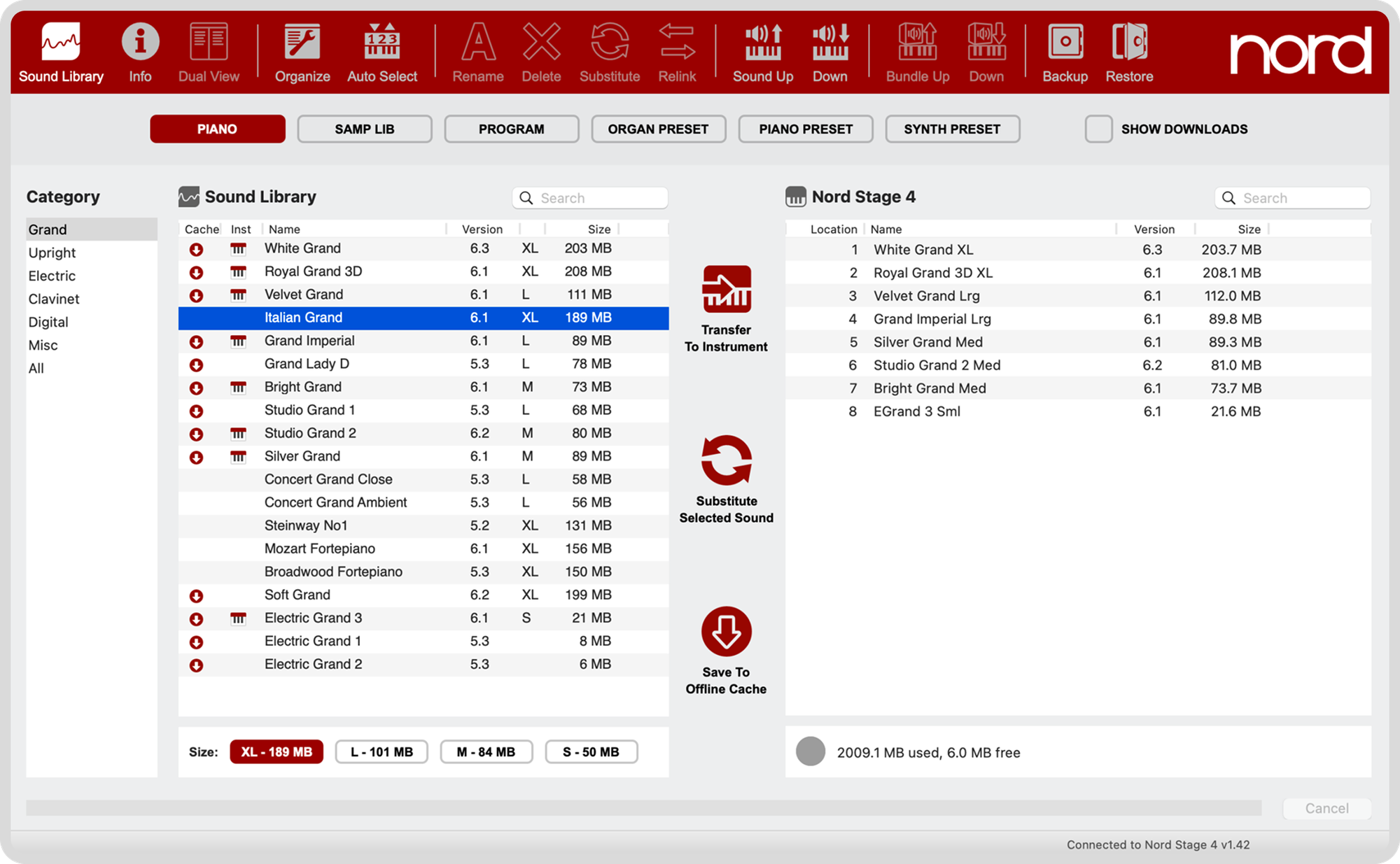Select the S - 50 MB size option
1400x864 pixels.
pos(591,752)
